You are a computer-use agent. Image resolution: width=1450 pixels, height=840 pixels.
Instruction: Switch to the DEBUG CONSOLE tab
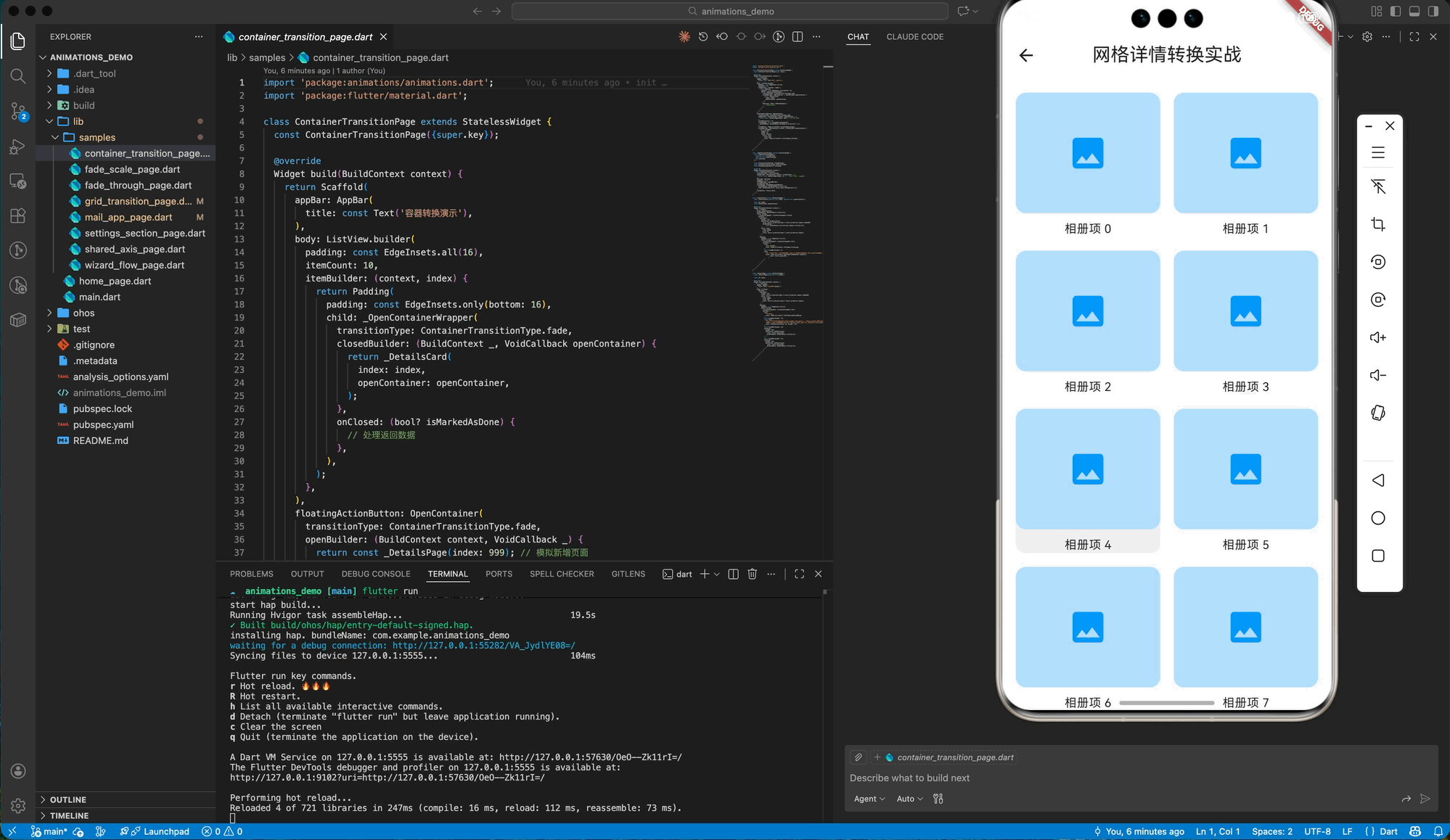tap(375, 574)
